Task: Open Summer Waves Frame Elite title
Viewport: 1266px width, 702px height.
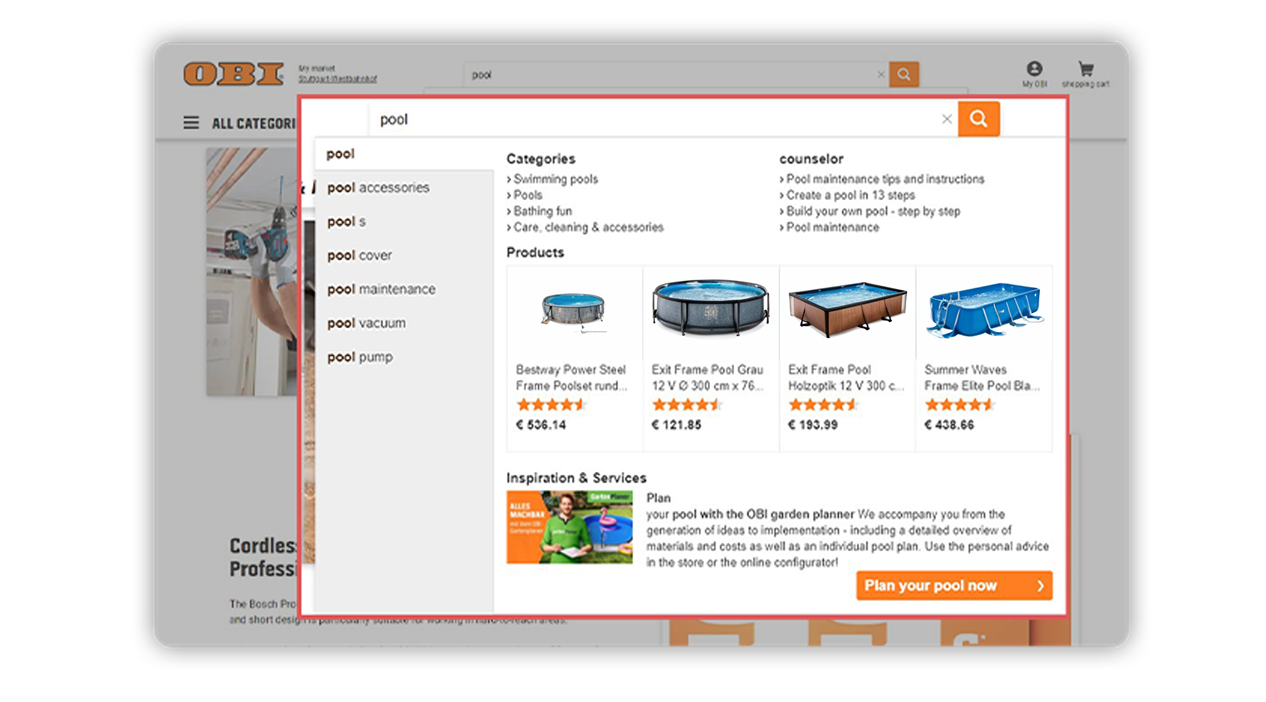Action: coord(982,378)
